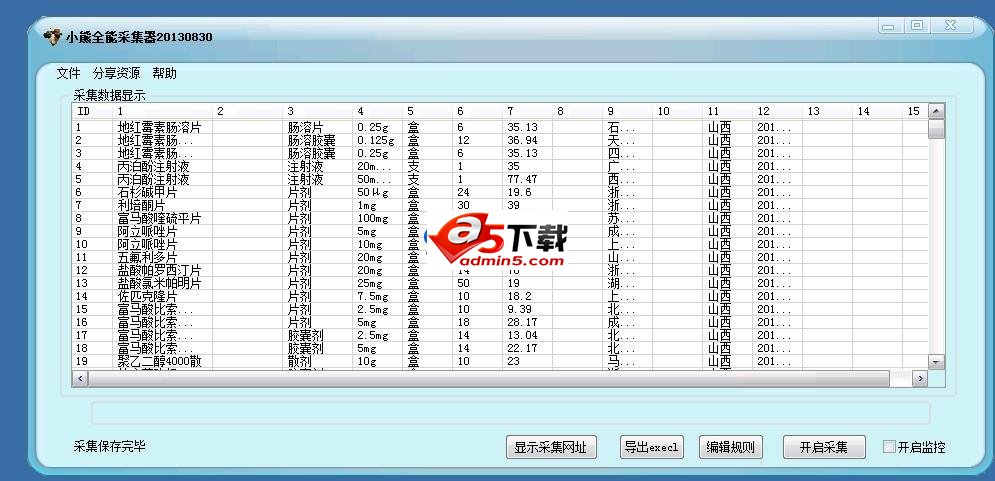The height and width of the screenshot is (481, 995).
Task: Select cell 盐酸氯米帕明片
Action: tap(159, 283)
